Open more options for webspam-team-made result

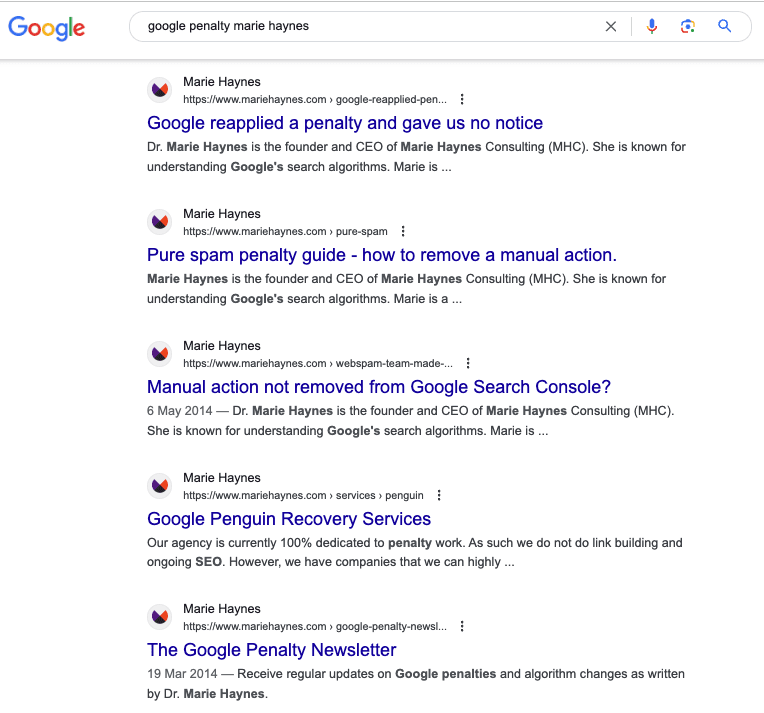coord(468,364)
